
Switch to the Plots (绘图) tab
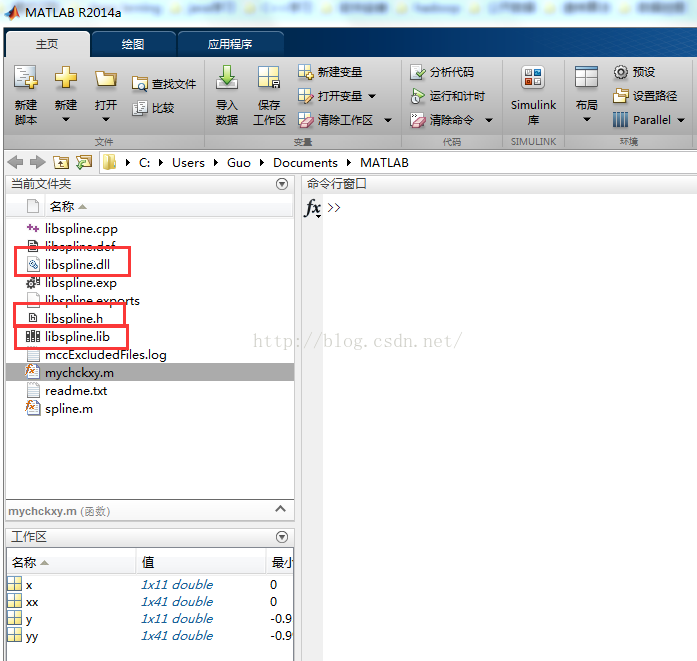[x=133, y=44]
